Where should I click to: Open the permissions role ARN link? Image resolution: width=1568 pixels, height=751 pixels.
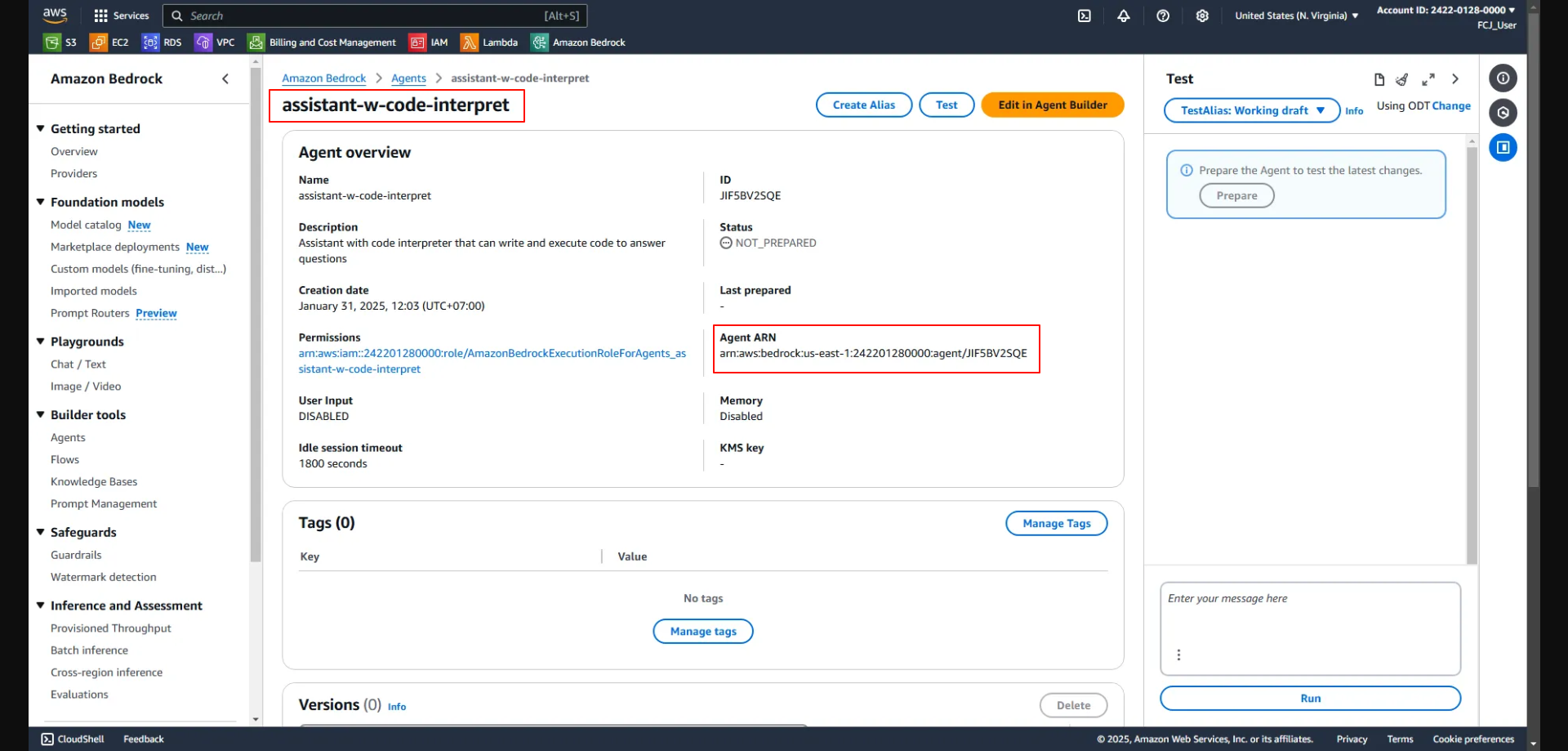(x=492, y=361)
